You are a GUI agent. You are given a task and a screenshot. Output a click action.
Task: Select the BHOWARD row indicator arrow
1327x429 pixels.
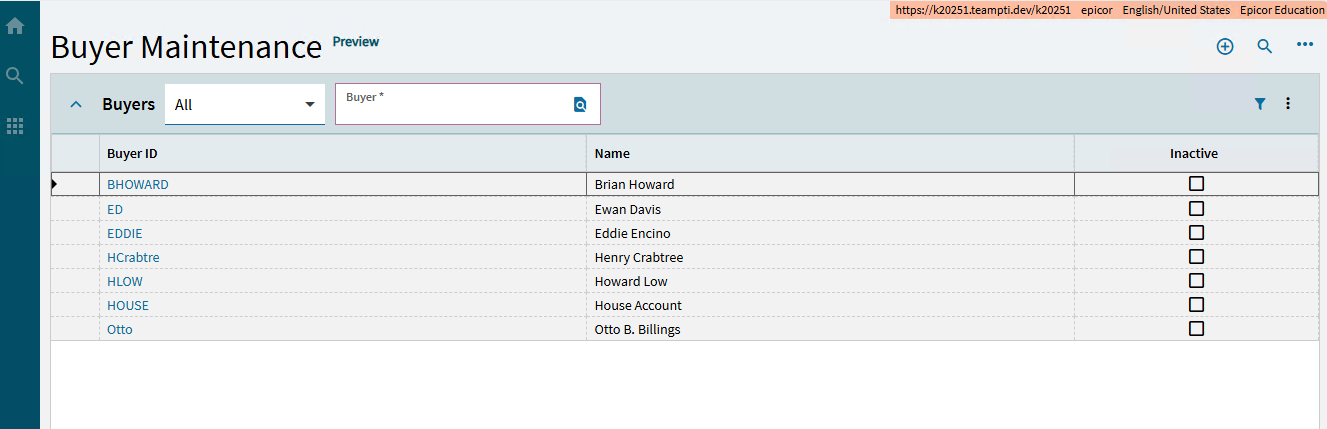(54, 184)
